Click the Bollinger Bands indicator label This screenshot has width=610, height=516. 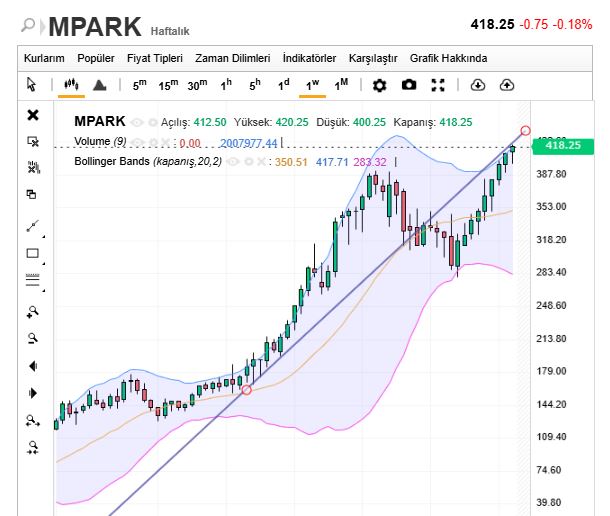(148, 161)
